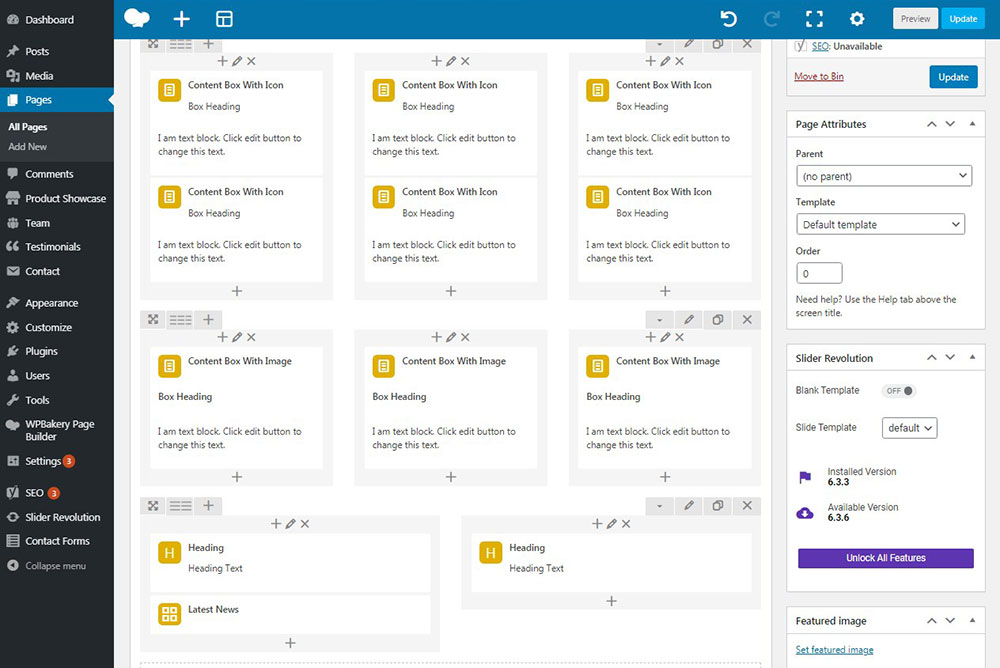Click Unlock All Features button
The height and width of the screenshot is (668, 1000).
886,558
